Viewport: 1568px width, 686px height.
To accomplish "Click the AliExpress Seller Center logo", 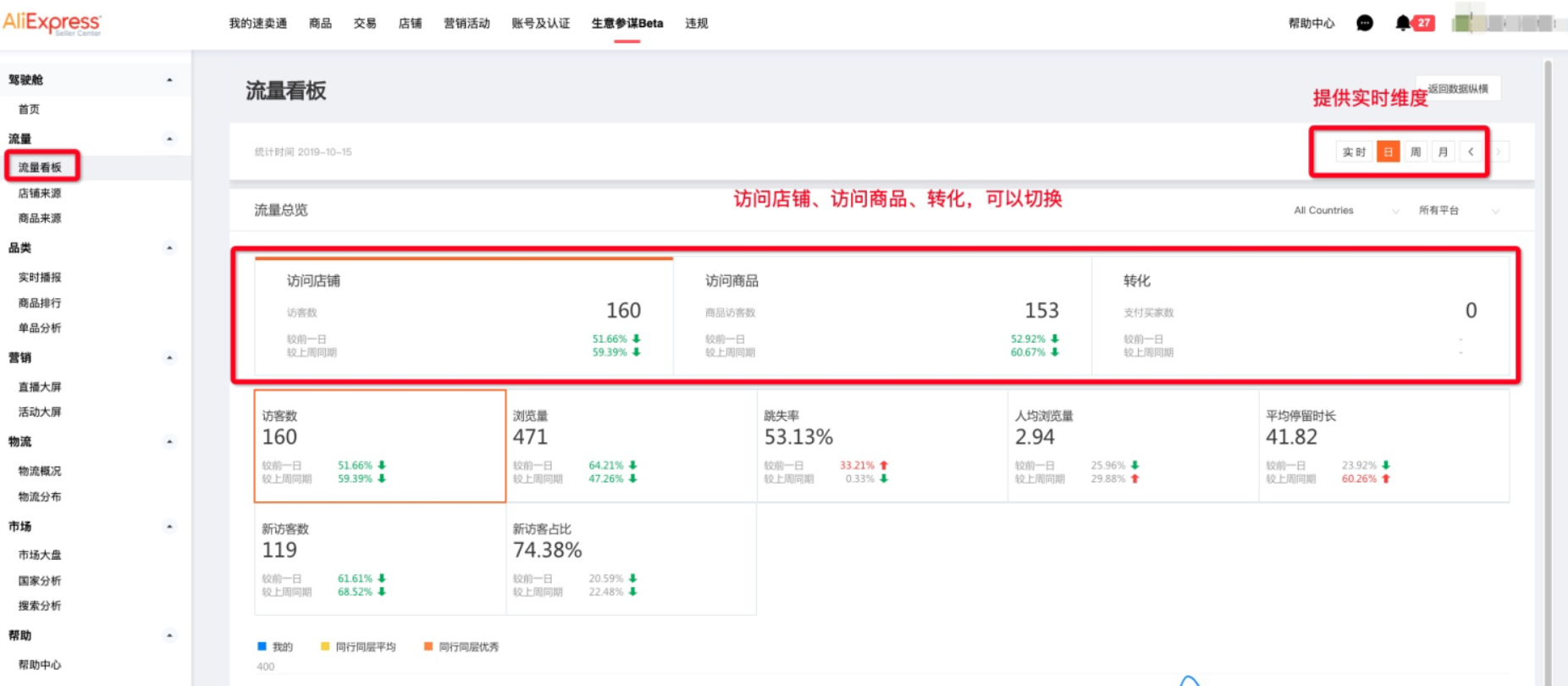I will [52, 23].
